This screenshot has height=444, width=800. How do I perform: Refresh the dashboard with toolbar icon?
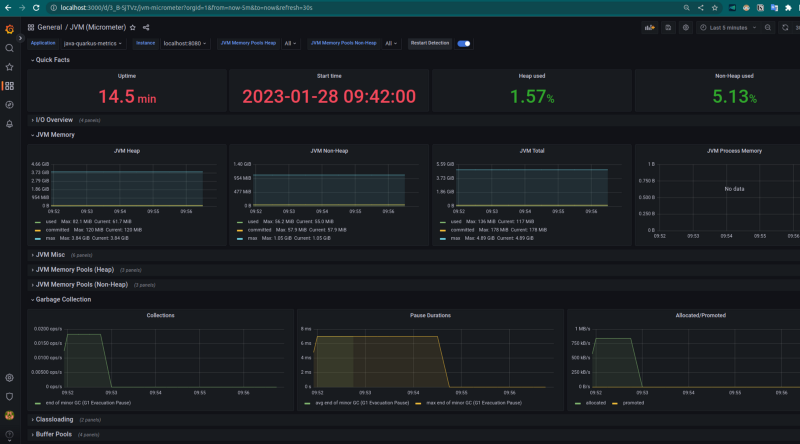pyautogui.click(x=785, y=28)
